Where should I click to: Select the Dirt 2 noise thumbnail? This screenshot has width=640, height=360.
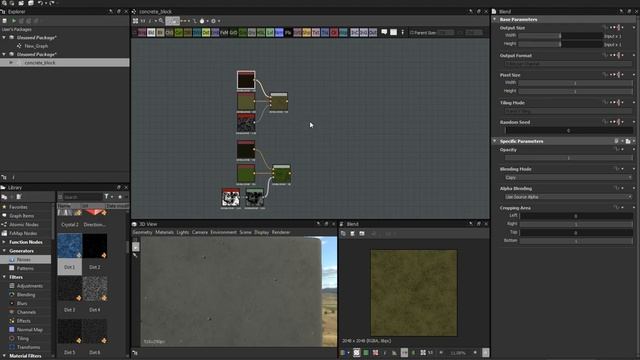pyautogui.click(x=95, y=246)
